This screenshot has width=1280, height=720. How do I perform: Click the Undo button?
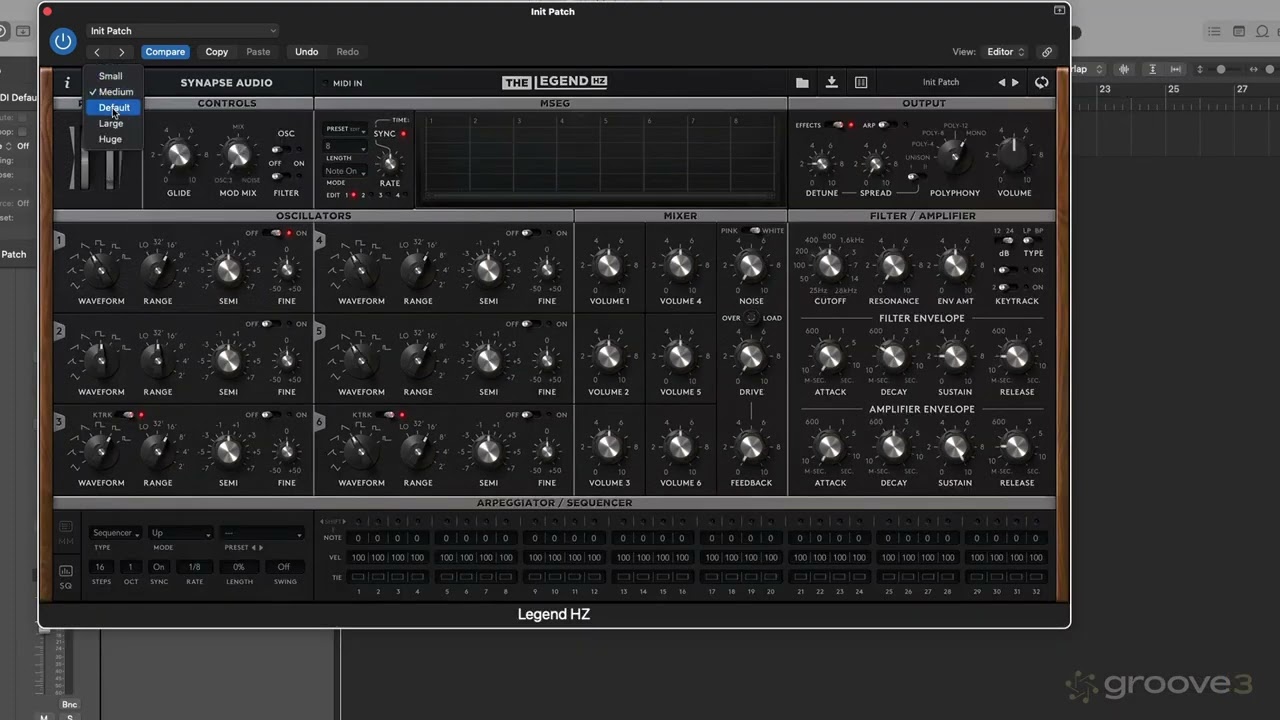tap(307, 52)
